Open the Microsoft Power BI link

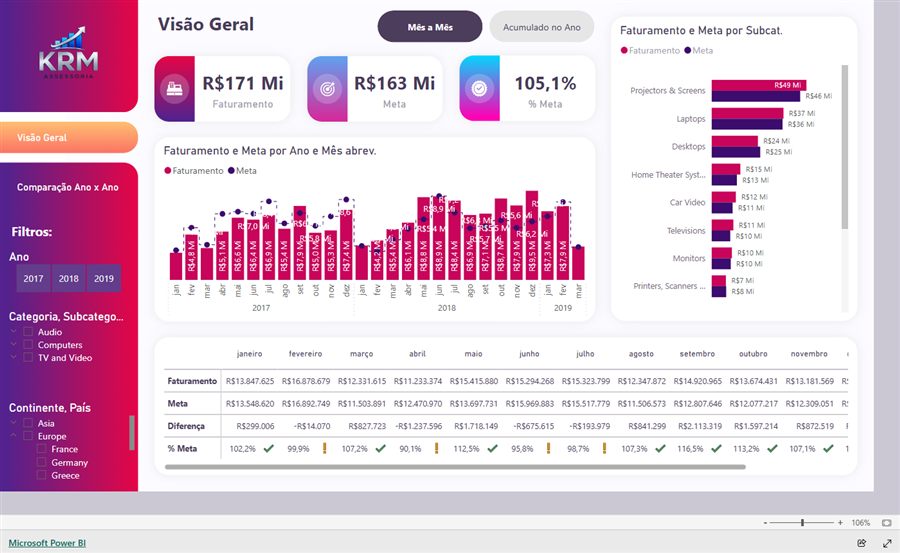click(47, 543)
